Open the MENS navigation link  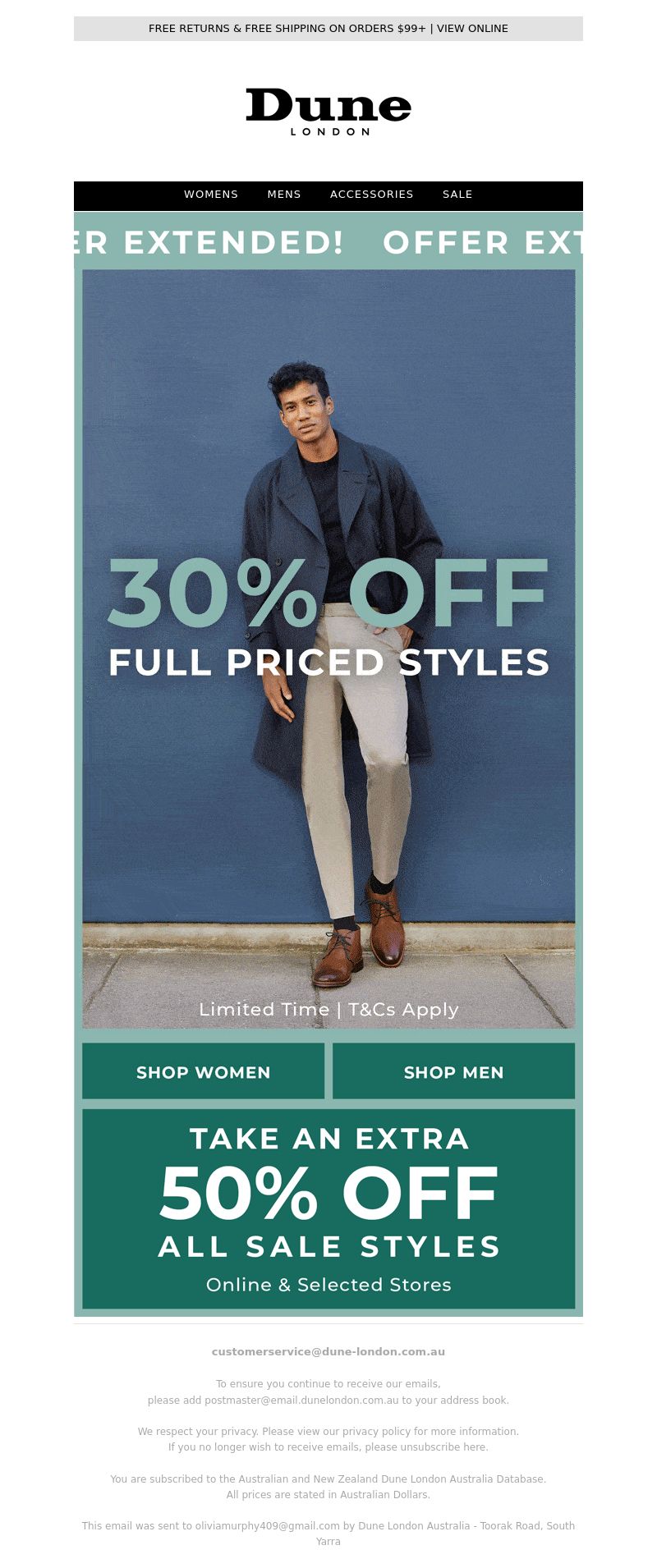tap(284, 195)
